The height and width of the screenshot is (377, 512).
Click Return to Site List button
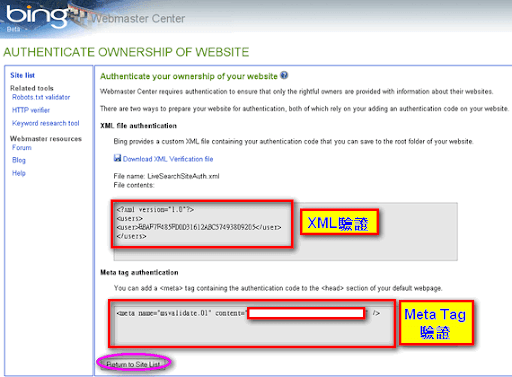click(x=133, y=364)
